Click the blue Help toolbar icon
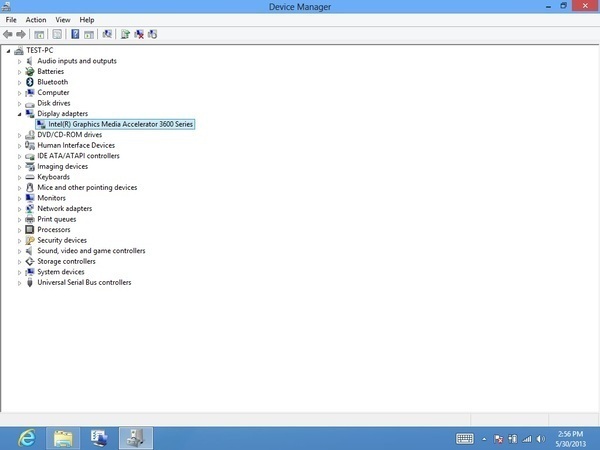The width and height of the screenshot is (600, 450). (x=75, y=34)
